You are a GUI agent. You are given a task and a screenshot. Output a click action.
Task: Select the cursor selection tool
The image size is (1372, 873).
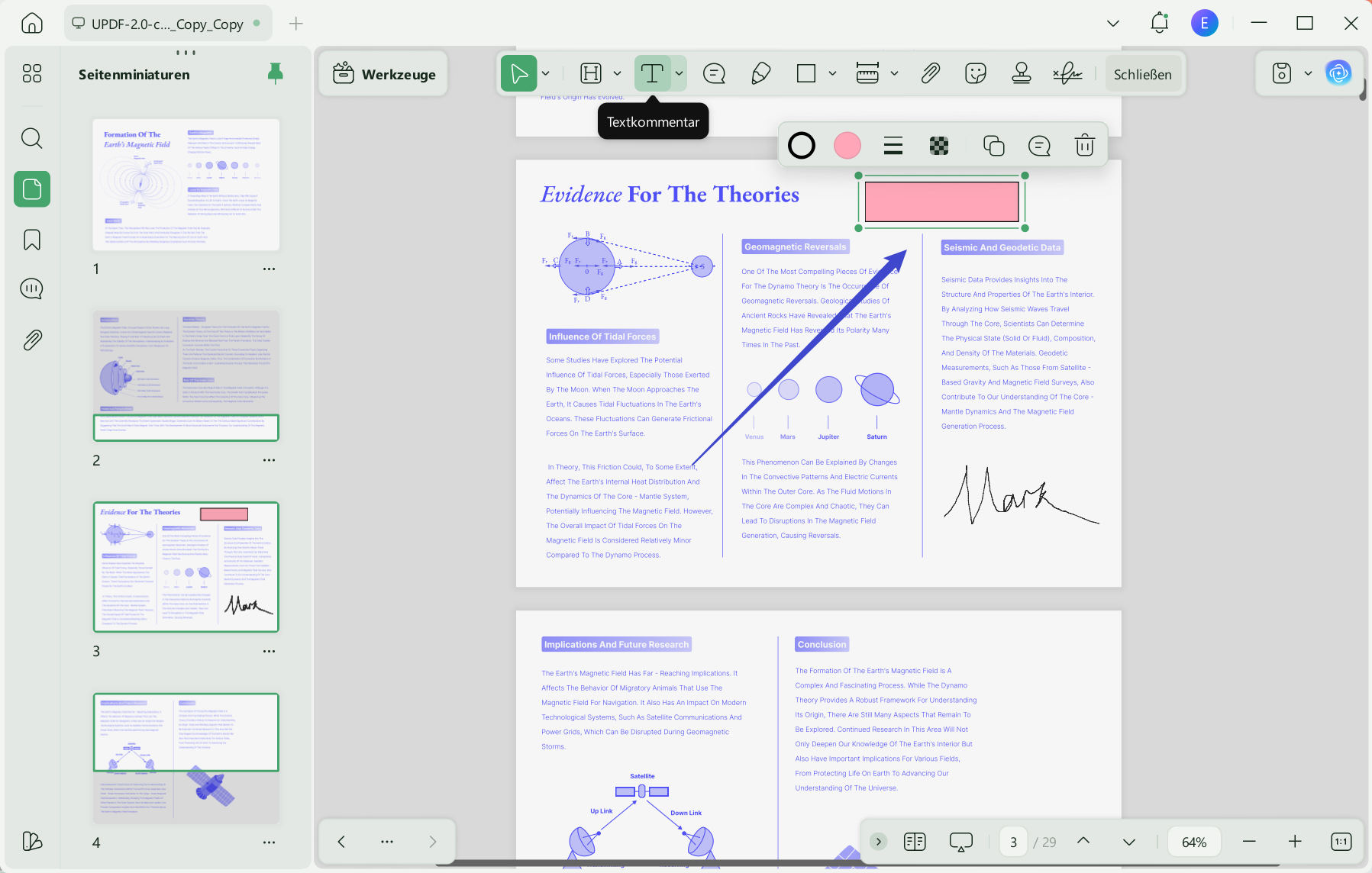tap(519, 73)
